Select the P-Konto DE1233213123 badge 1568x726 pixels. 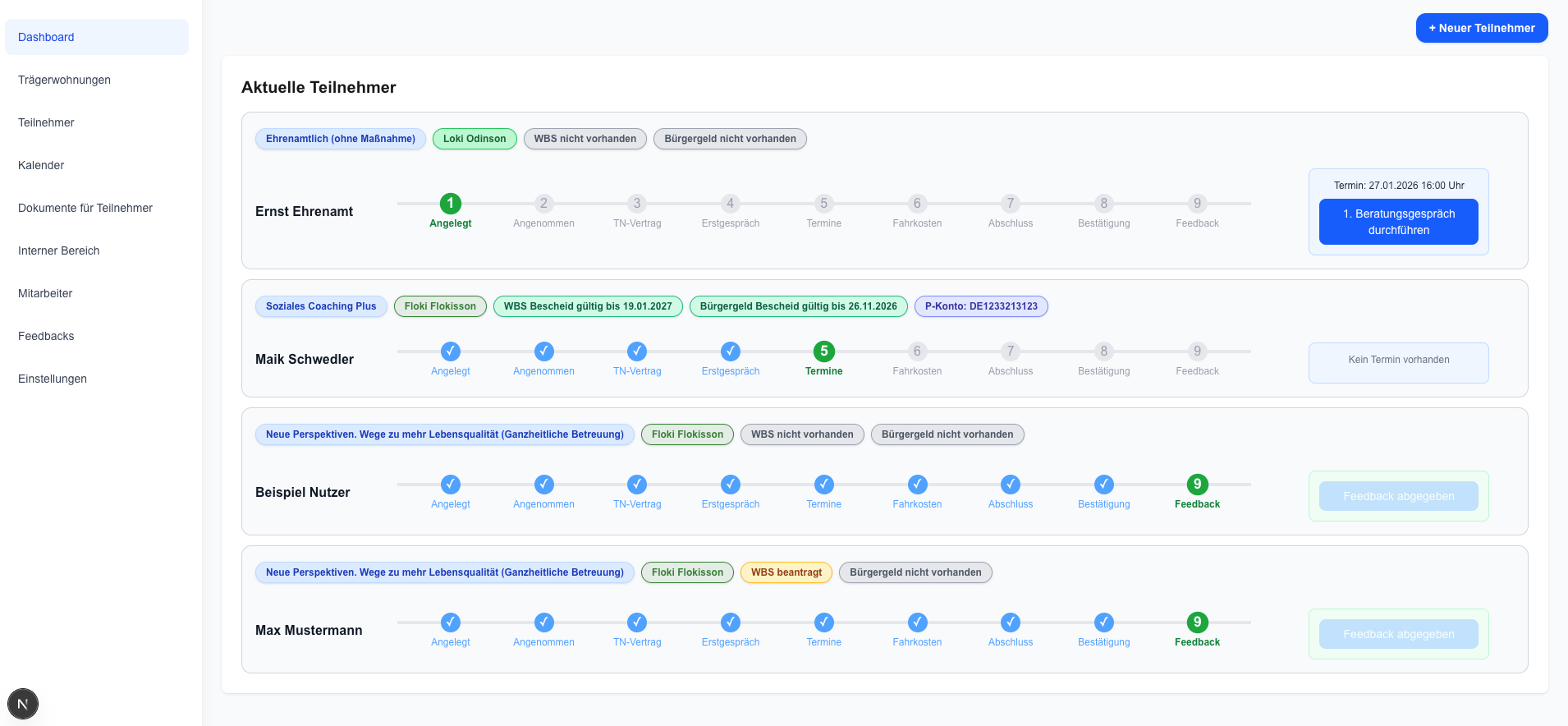point(980,306)
